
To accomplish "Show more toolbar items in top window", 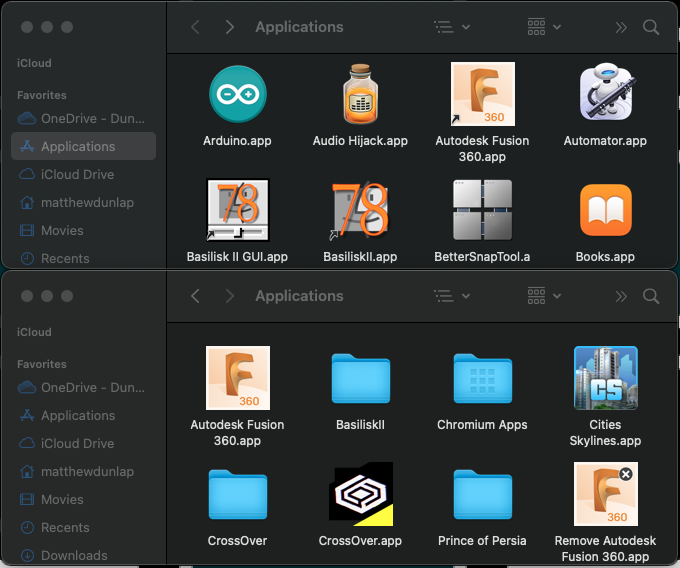I will 621,27.
